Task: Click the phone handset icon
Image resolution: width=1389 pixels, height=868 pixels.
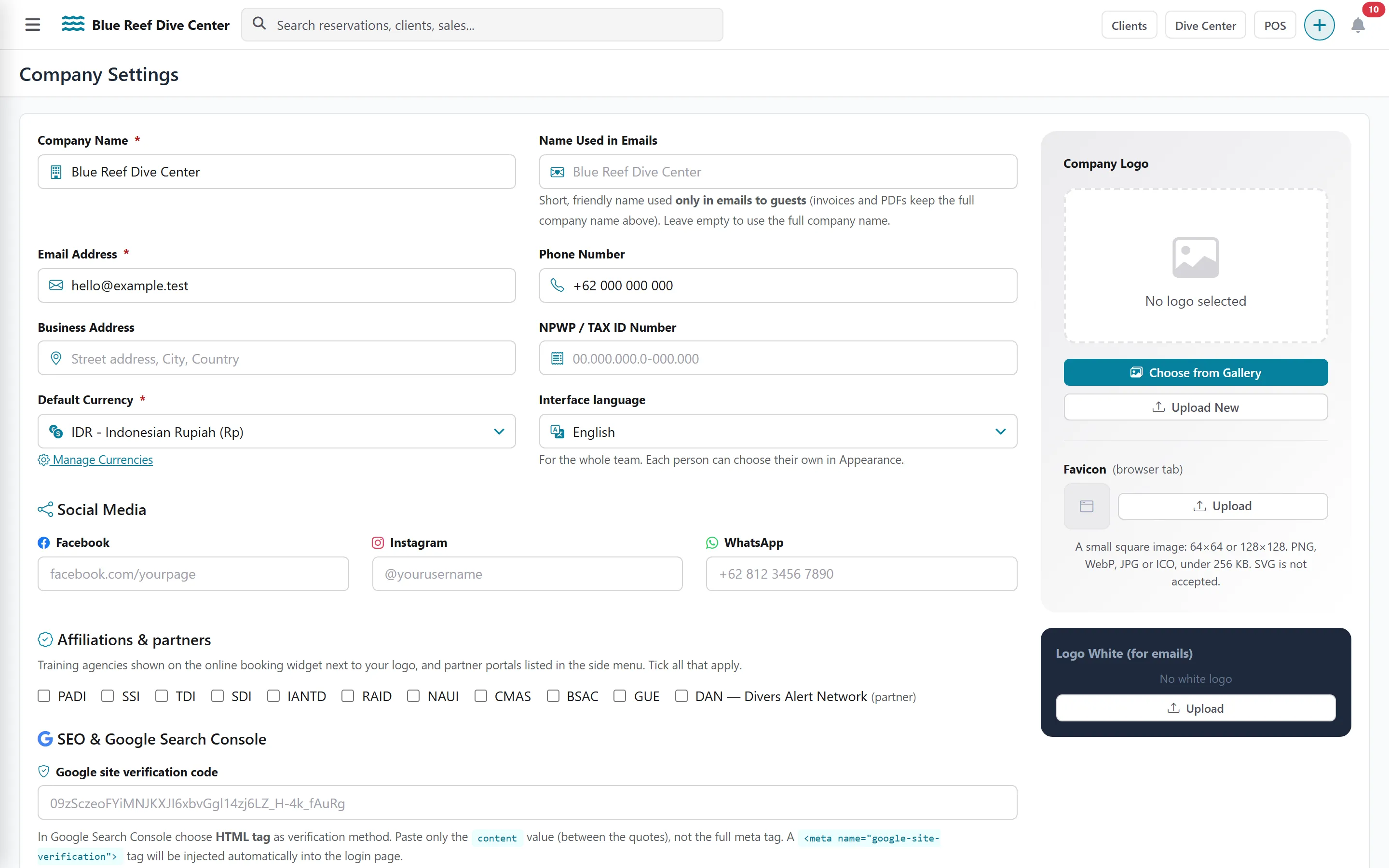Action: (558, 285)
